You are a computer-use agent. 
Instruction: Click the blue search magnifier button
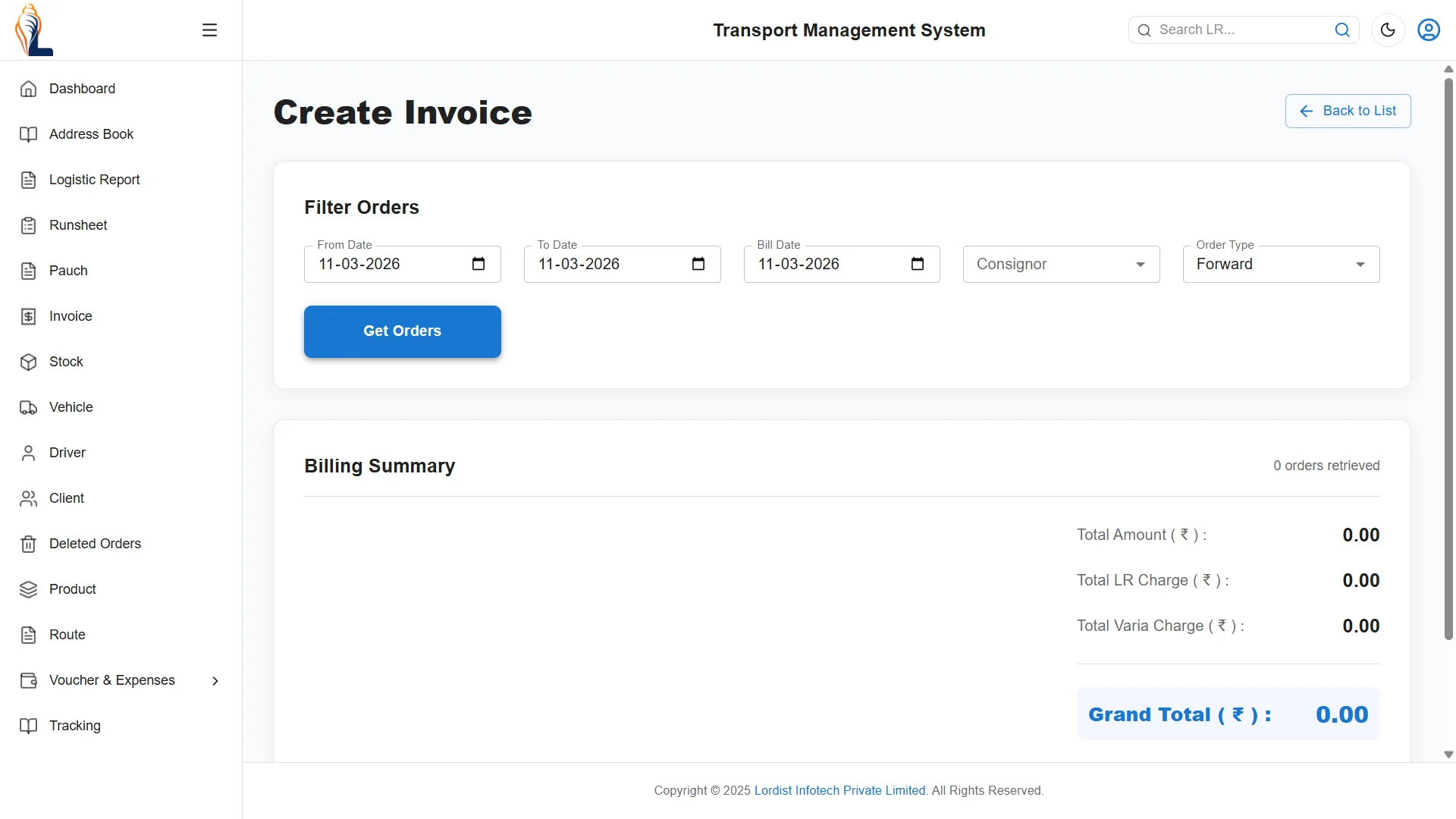(x=1342, y=30)
